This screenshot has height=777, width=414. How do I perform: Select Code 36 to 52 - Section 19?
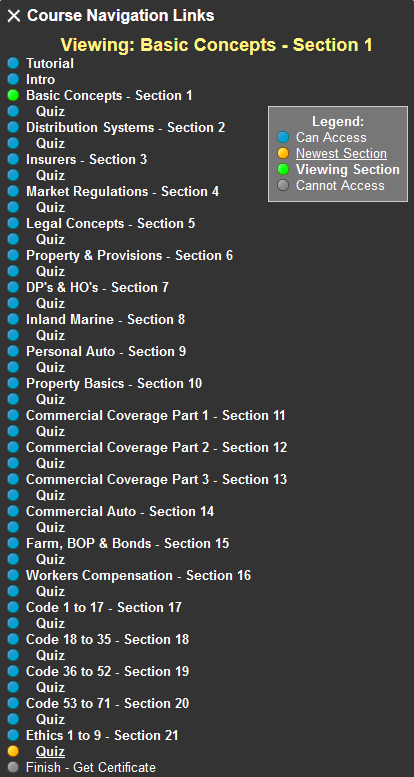pyautogui.click(x=108, y=671)
